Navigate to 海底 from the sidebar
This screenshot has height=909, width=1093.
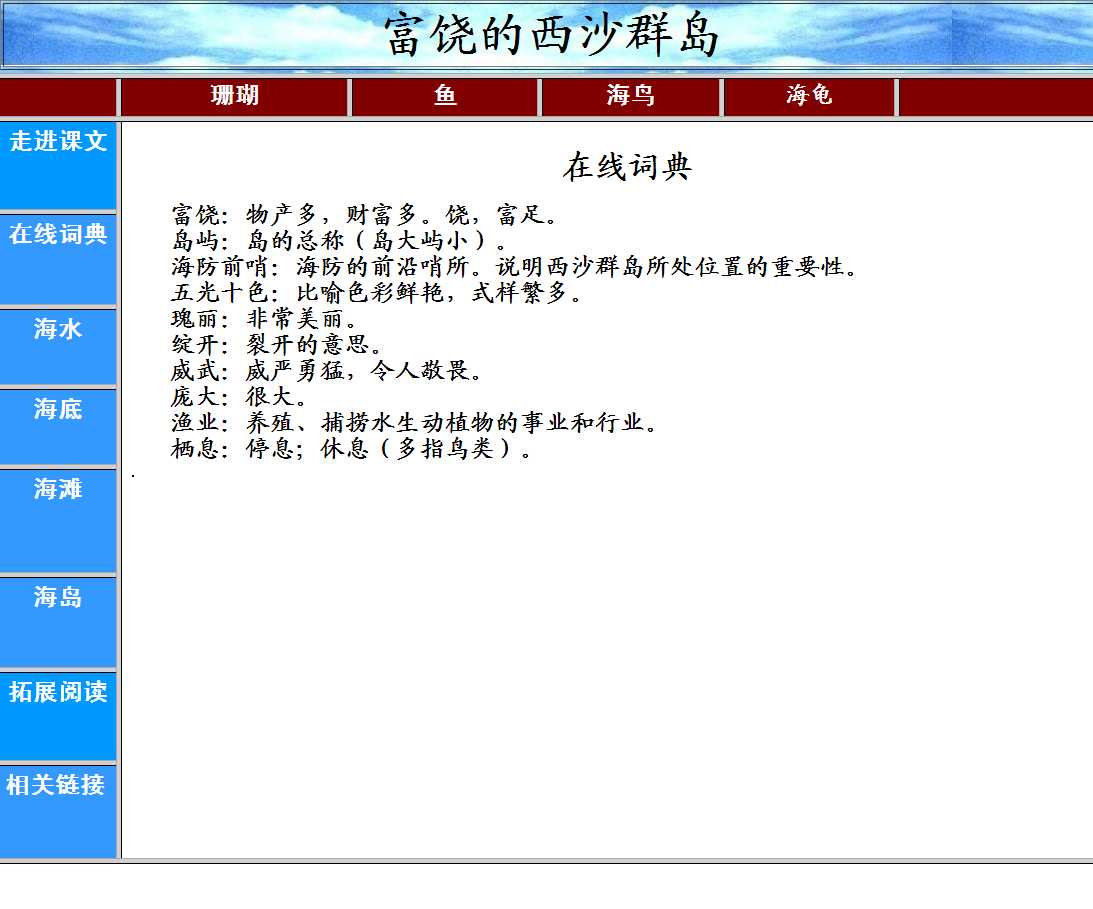tap(58, 409)
